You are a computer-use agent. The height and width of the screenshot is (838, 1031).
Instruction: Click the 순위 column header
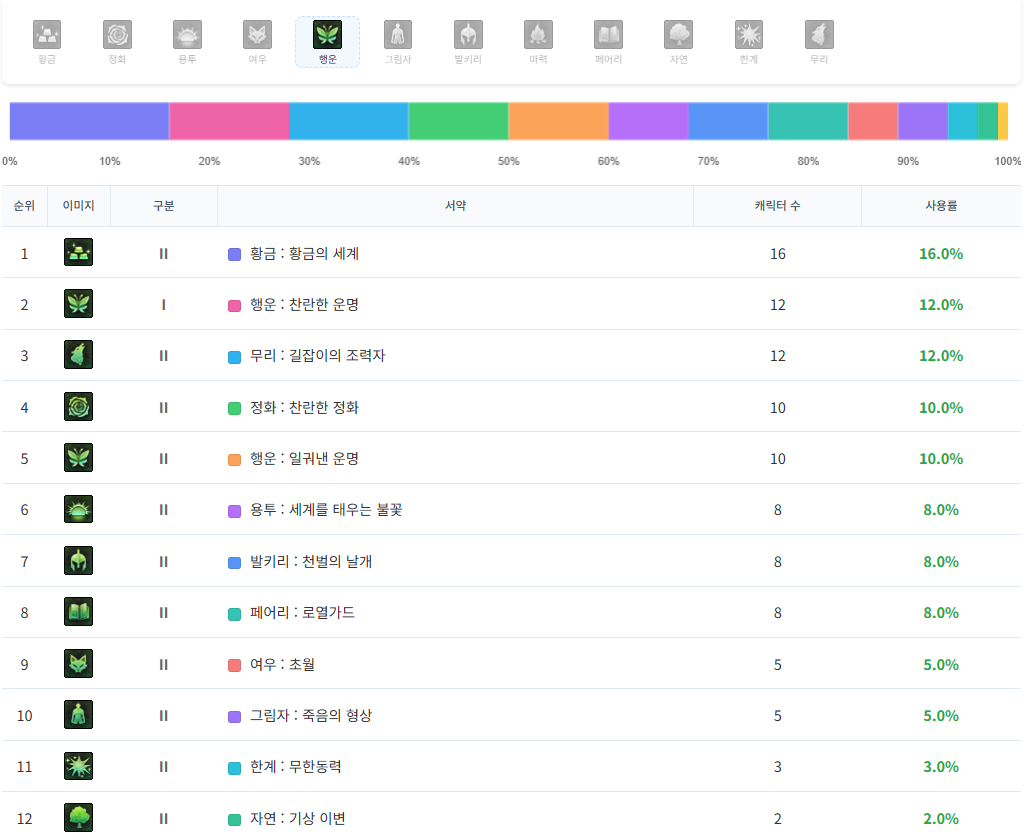(x=24, y=206)
